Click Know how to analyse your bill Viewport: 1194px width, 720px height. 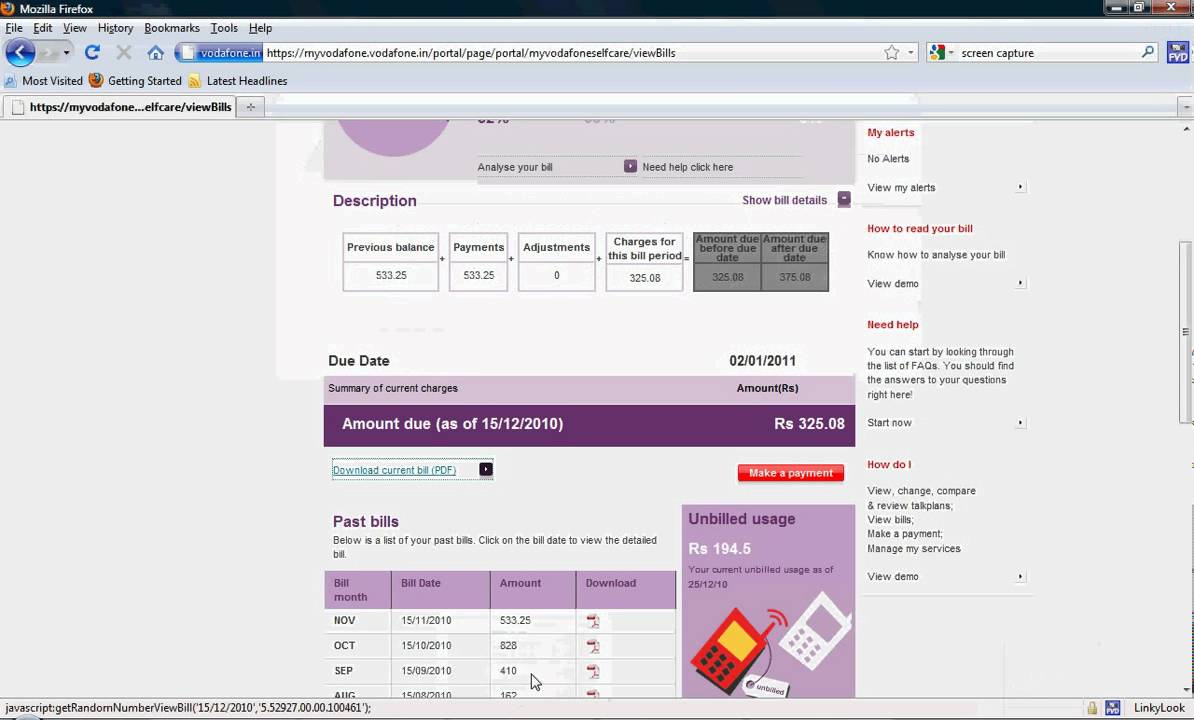pos(936,254)
